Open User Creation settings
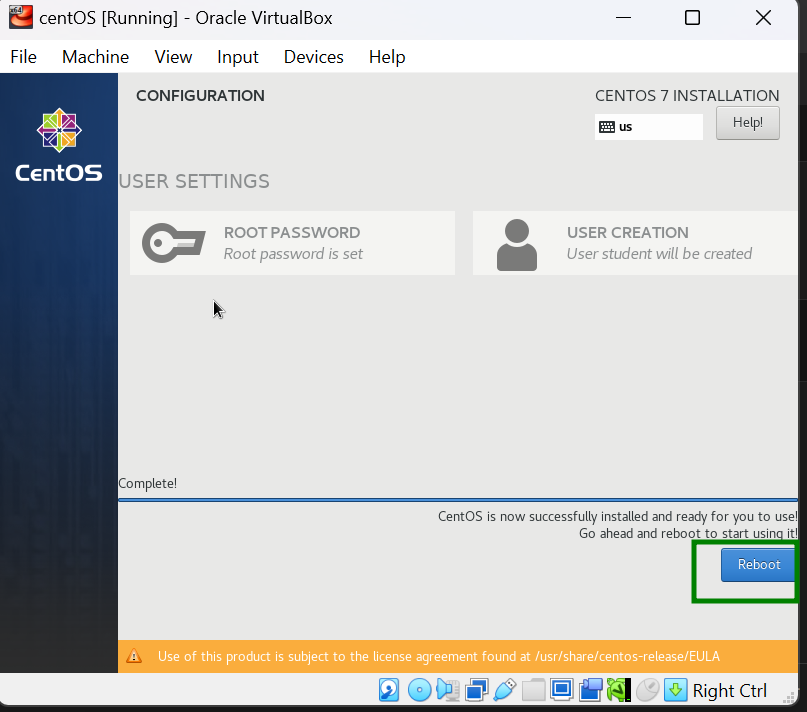 [635, 243]
